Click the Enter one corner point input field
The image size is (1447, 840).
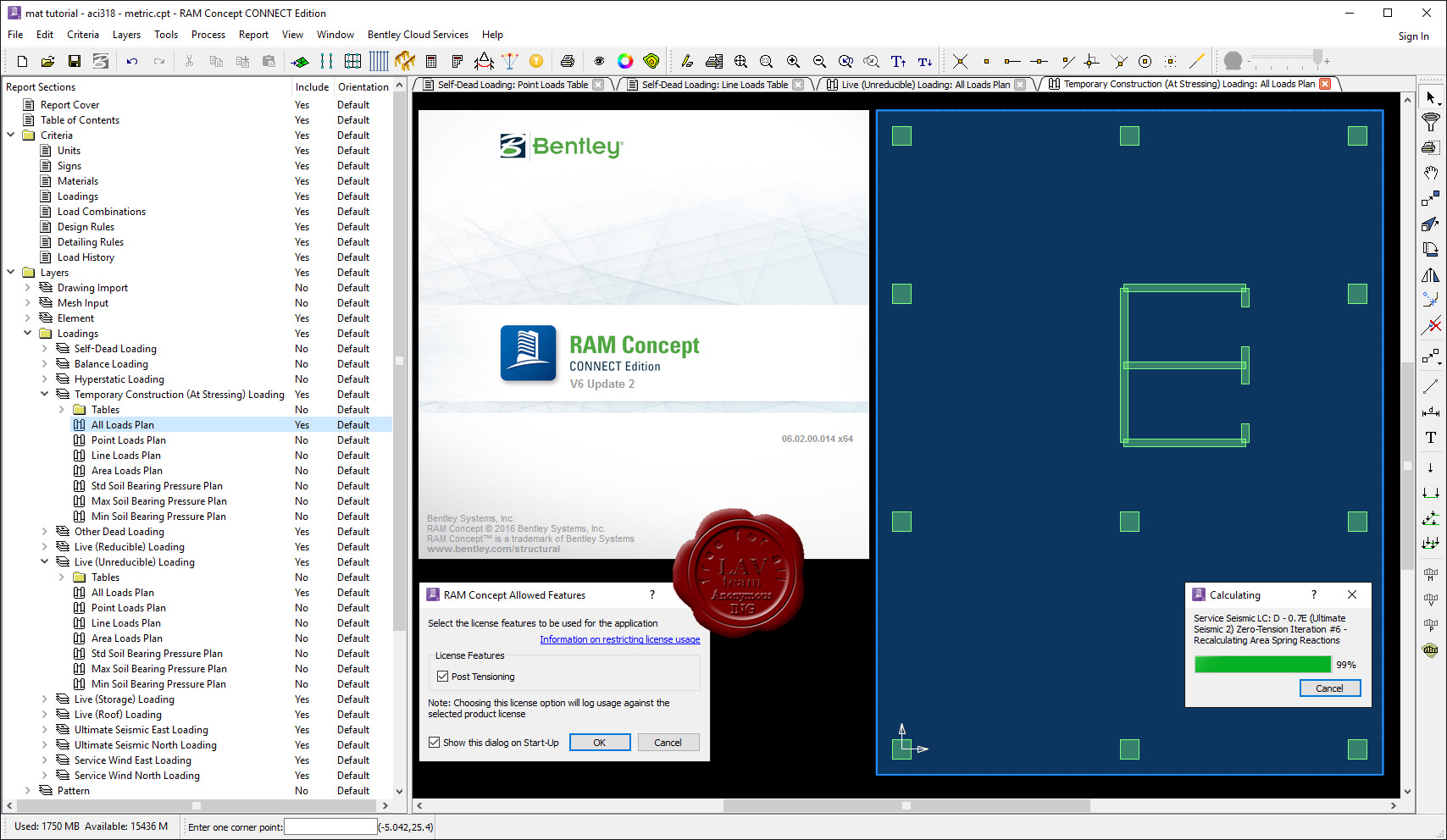tap(330, 826)
